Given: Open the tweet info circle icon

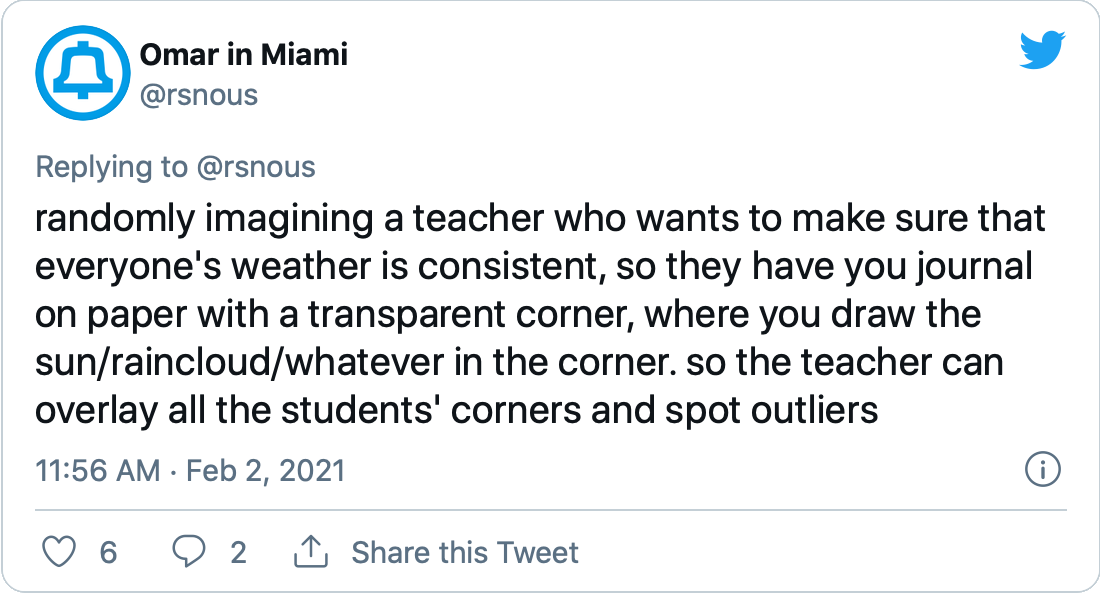Looking at the screenshot, I should [1042, 469].
